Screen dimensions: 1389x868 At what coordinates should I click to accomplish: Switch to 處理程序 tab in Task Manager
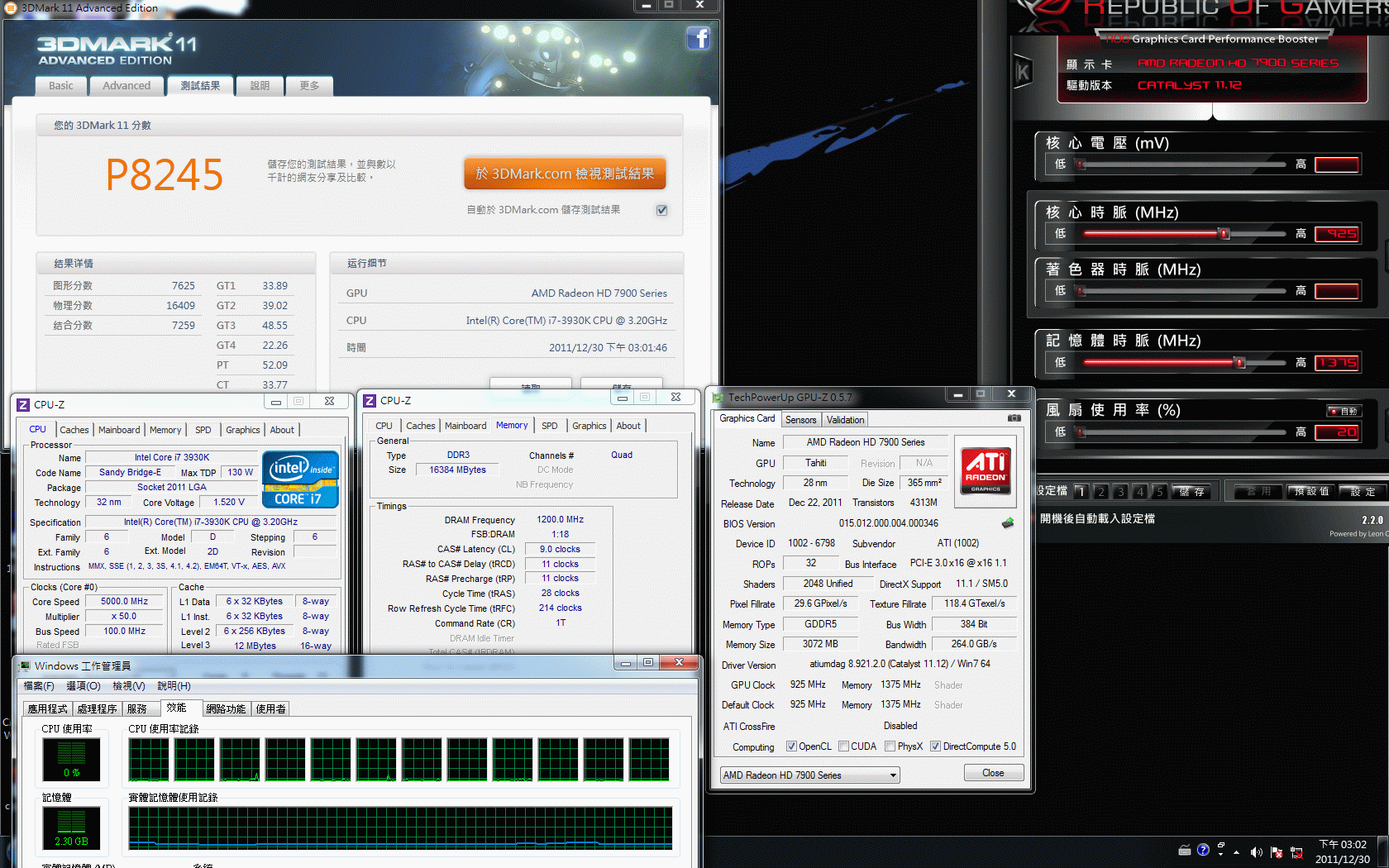click(97, 709)
